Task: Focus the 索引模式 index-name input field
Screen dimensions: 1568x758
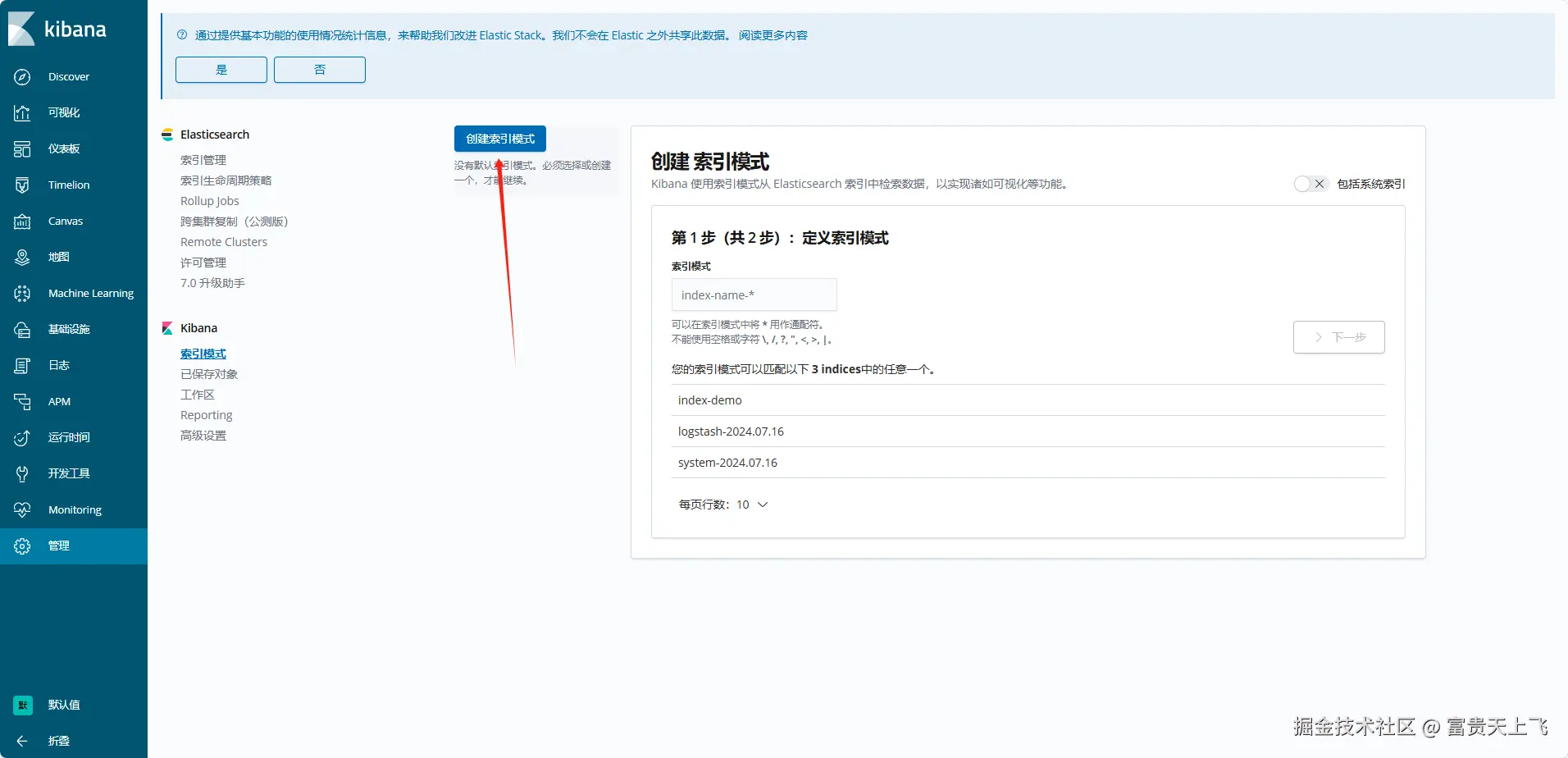Action: (x=754, y=295)
